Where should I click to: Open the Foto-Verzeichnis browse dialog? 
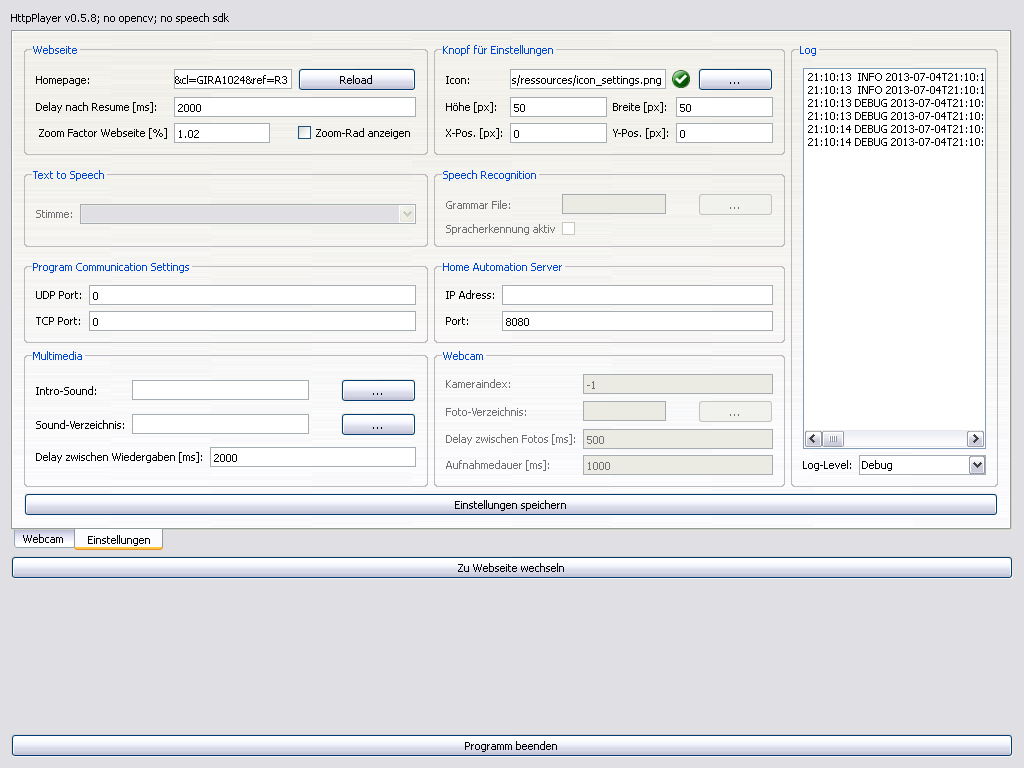pos(735,411)
